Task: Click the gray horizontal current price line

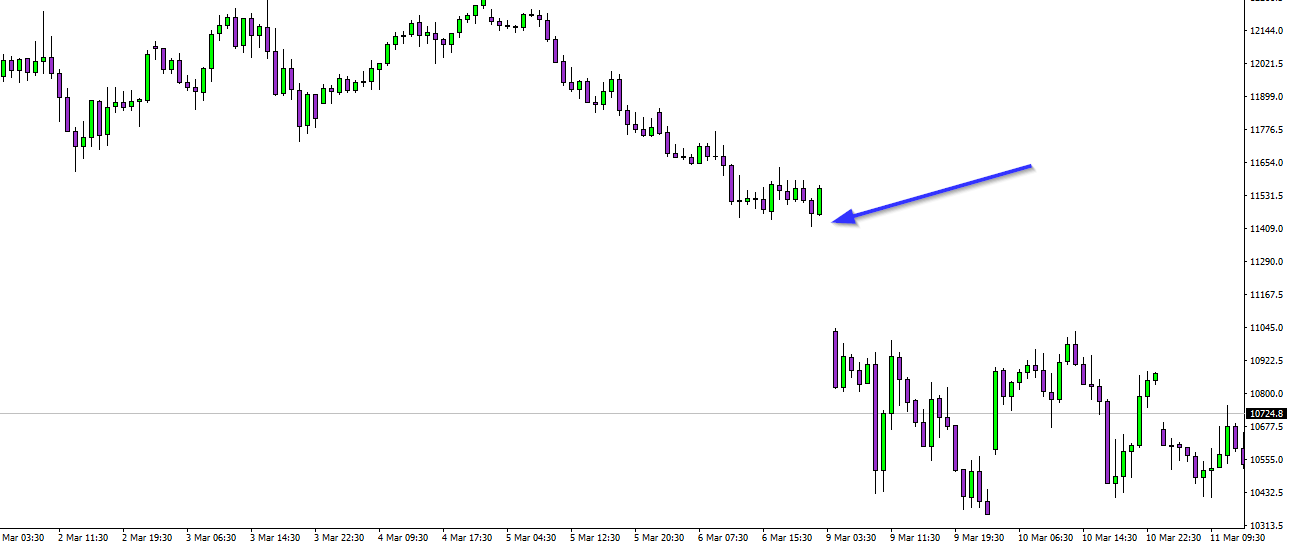Action: coord(600,413)
